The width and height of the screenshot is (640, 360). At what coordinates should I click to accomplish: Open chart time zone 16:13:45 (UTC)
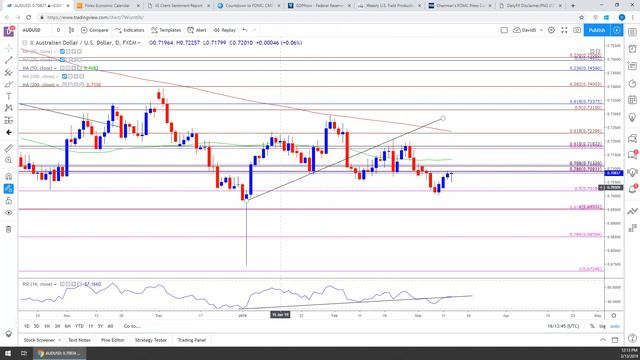(x=563, y=326)
